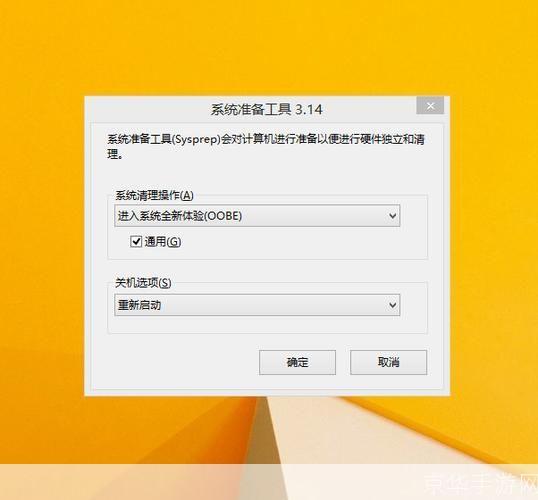Close the 系统准备工具 dialog with X
Screen dimensions: 538x500
(x=430, y=105)
